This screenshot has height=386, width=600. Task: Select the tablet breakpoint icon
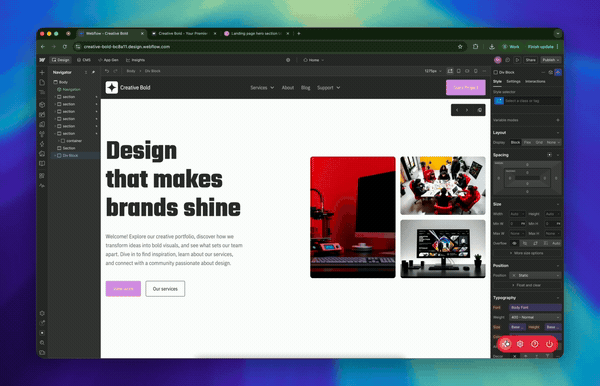pos(458,71)
